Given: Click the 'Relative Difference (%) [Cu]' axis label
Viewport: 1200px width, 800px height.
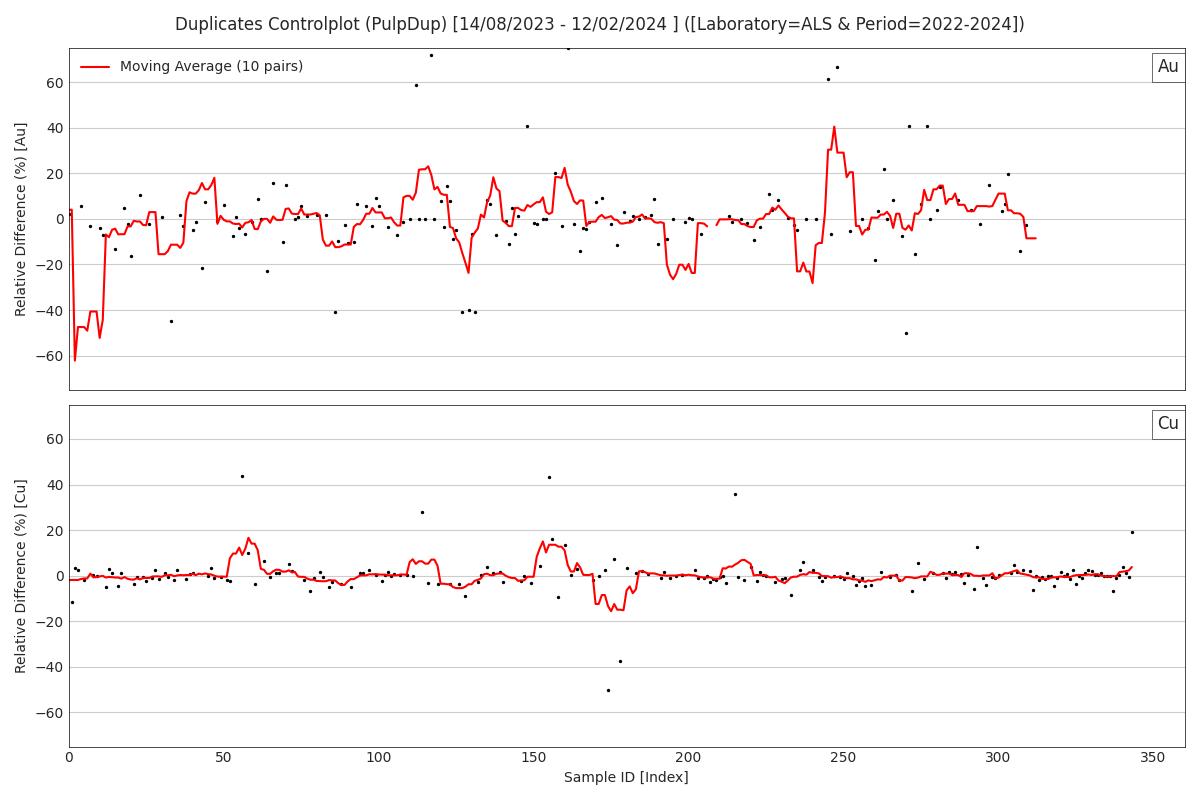Looking at the screenshot, I should tap(21, 576).
